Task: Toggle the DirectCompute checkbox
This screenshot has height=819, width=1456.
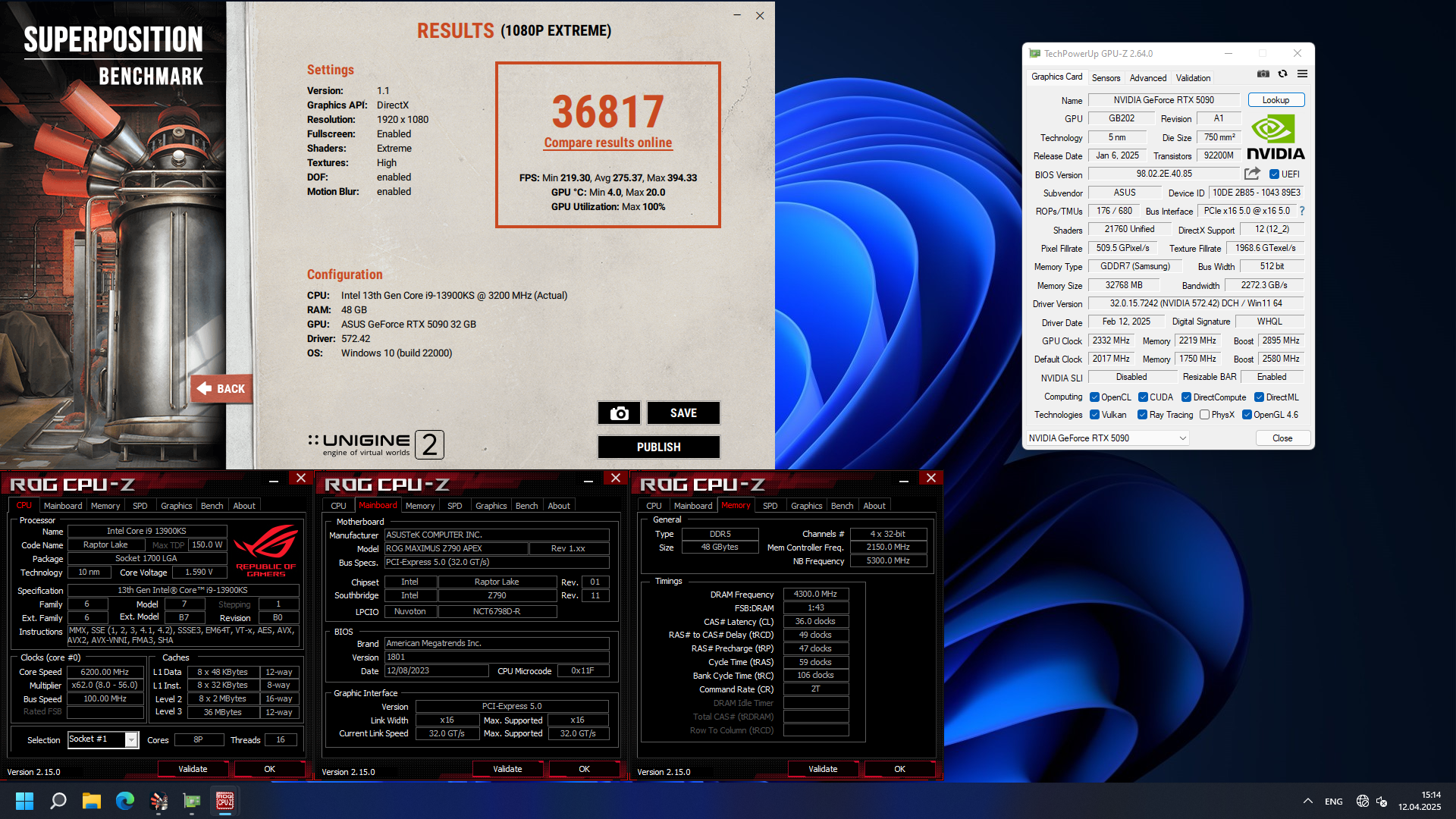Action: pyautogui.click(x=1186, y=397)
